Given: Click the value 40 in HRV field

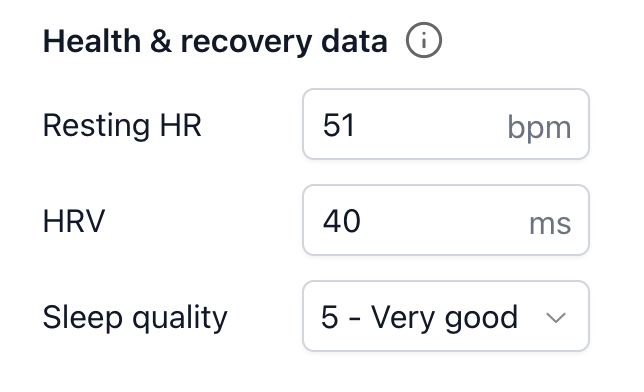Looking at the screenshot, I should click(x=342, y=221).
